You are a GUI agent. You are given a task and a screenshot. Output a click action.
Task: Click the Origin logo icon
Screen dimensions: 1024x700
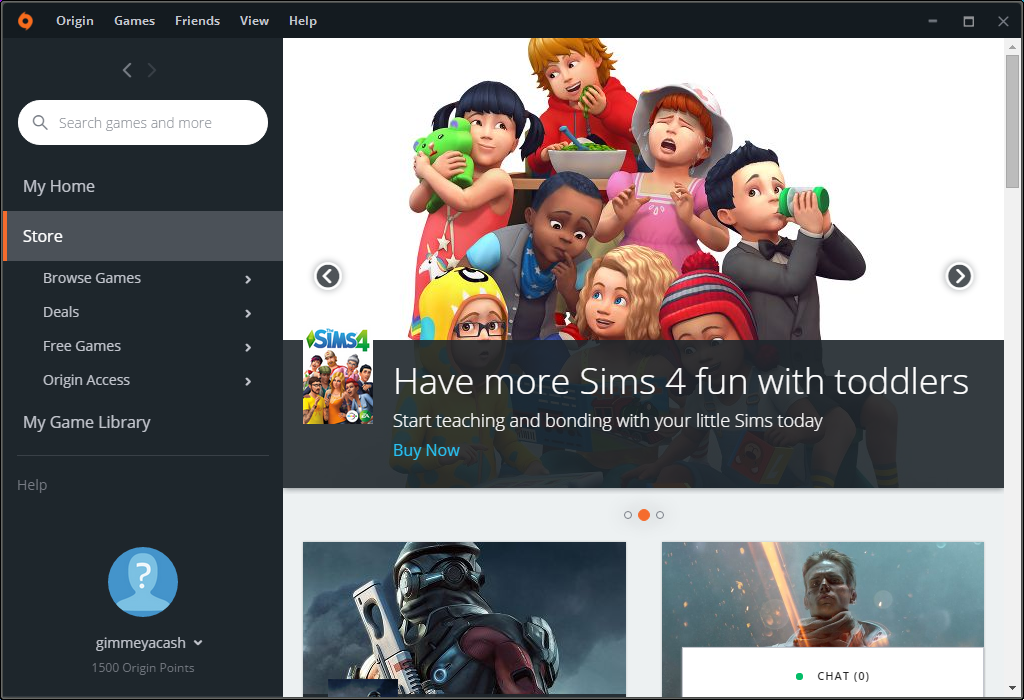[25, 21]
